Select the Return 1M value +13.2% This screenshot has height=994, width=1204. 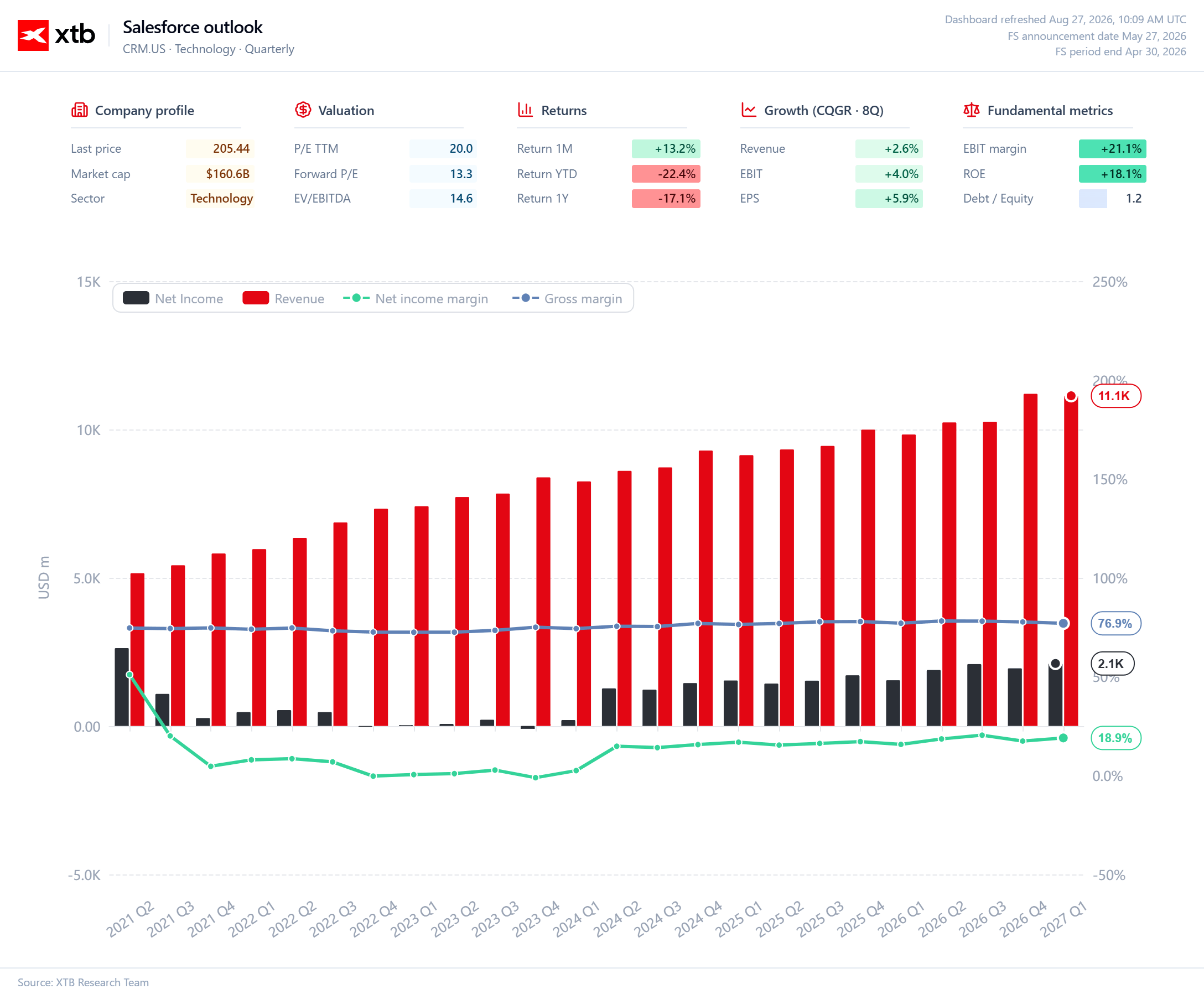(x=675, y=149)
